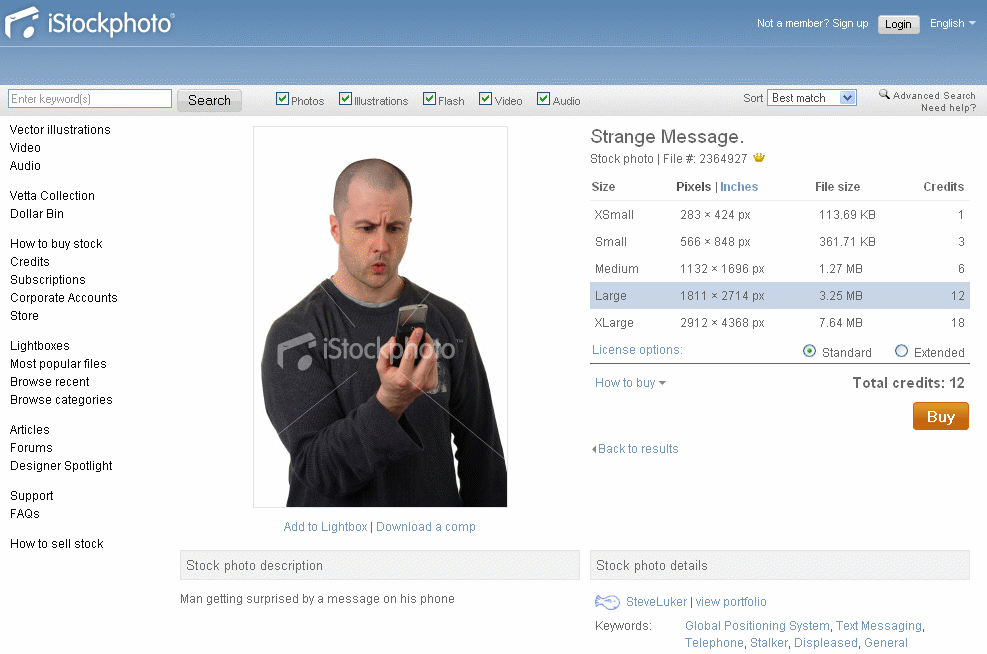
Task: Click the Stalker keyword
Action: (769, 643)
